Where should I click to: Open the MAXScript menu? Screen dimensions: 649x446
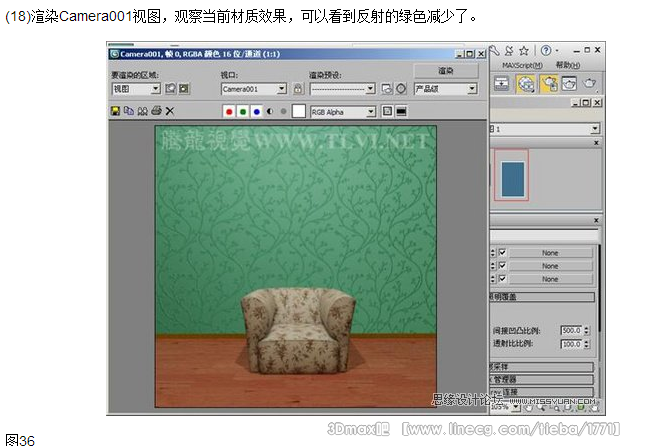[524, 65]
